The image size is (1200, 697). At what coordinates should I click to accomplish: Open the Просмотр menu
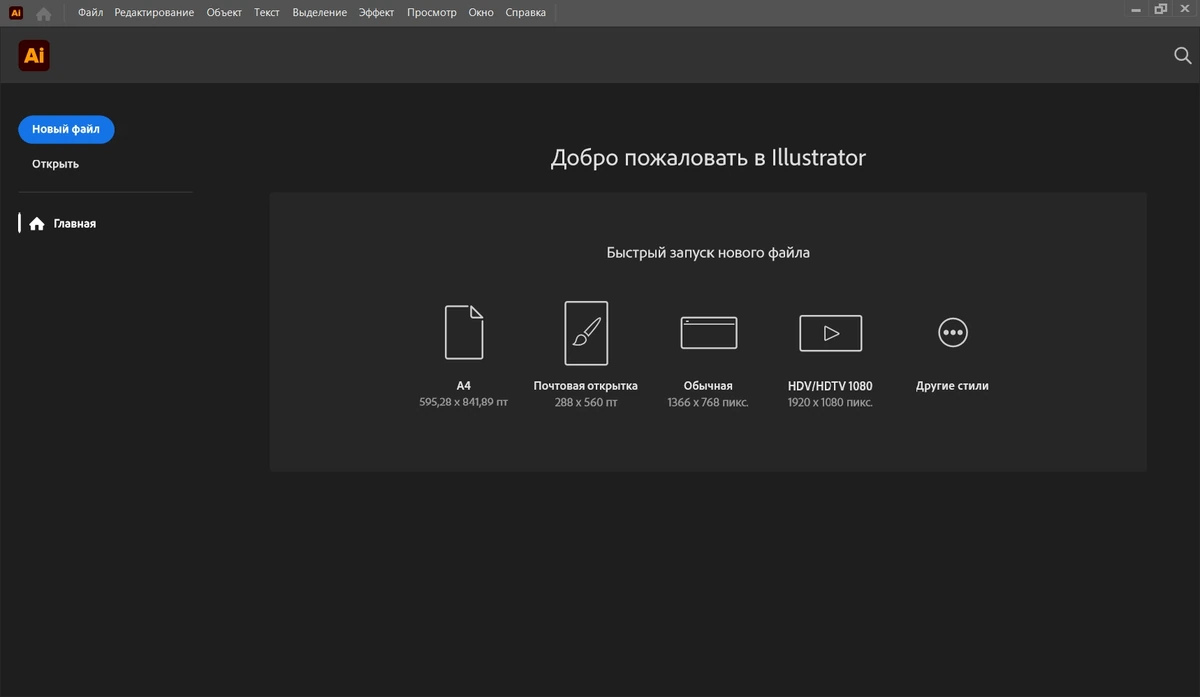coord(432,13)
